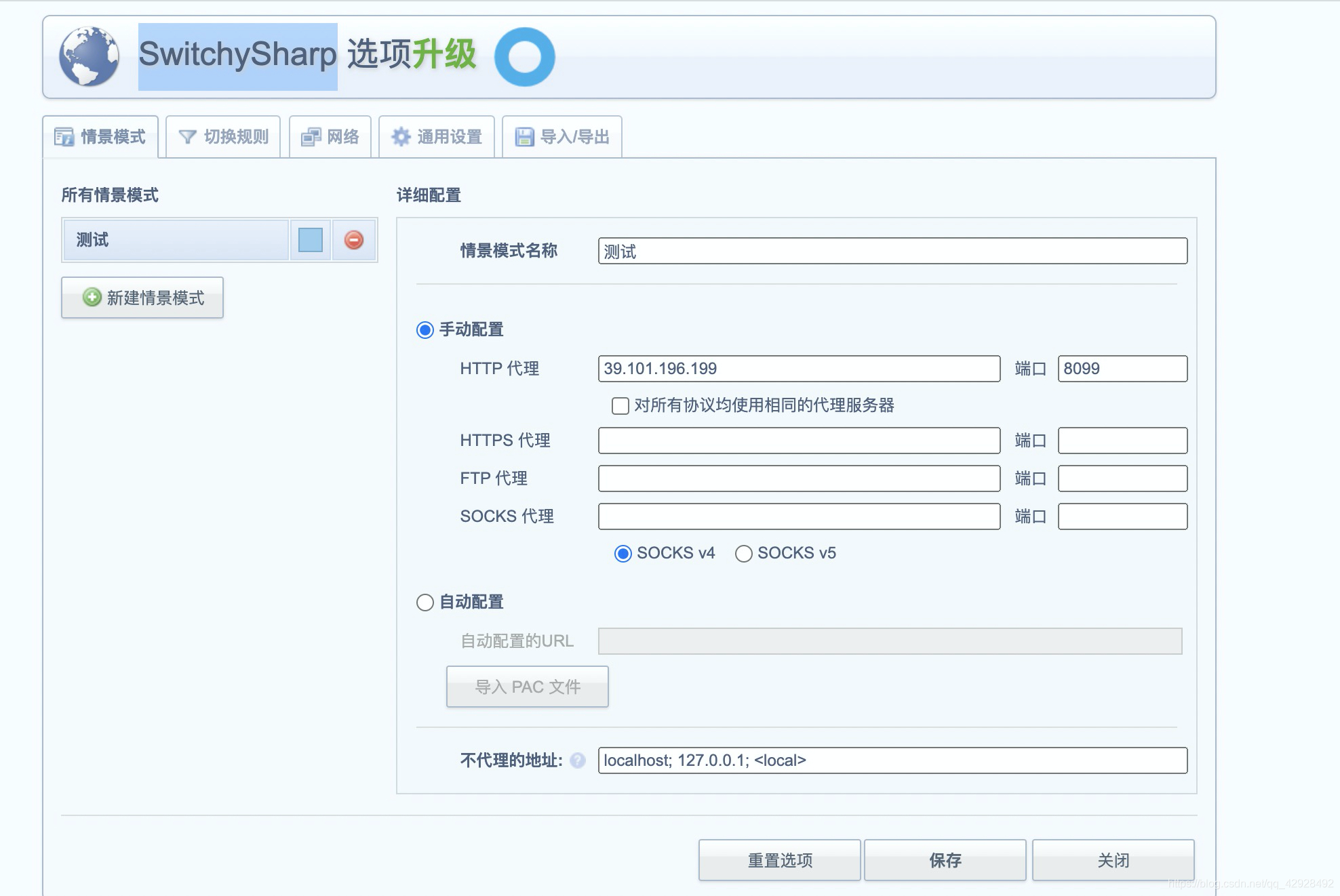Go to the 通用设置 tab

437,137
